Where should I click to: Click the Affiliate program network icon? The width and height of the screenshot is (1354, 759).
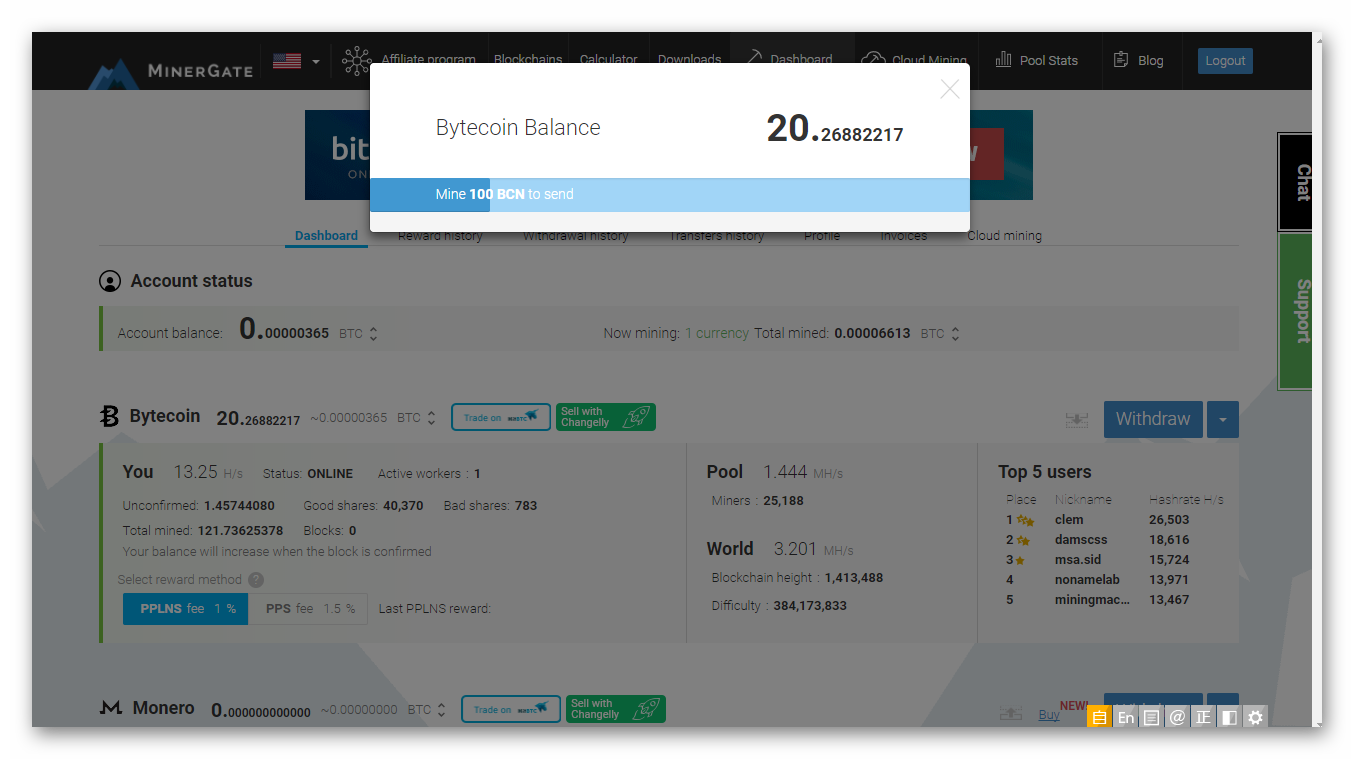pos(356,61)
